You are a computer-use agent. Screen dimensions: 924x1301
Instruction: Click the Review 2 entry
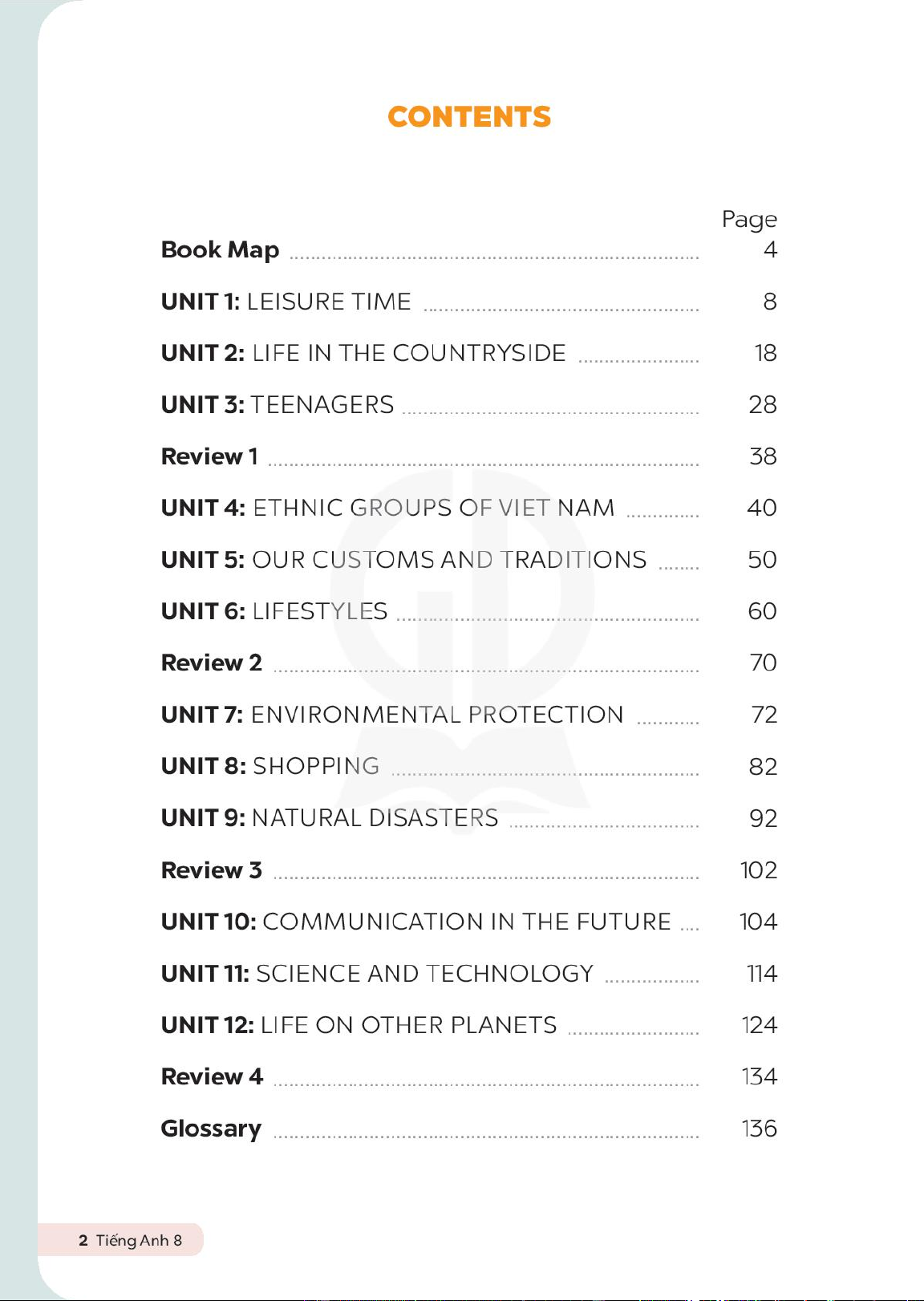tap(212, 663)
